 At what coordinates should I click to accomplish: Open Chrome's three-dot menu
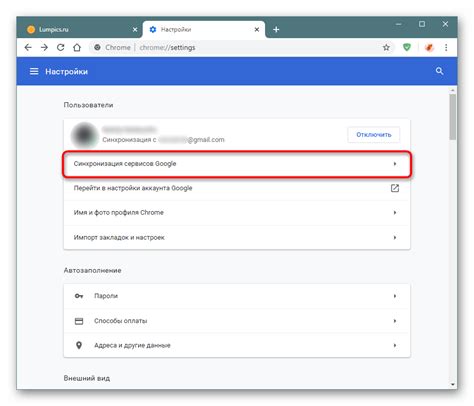coord(446,48)
